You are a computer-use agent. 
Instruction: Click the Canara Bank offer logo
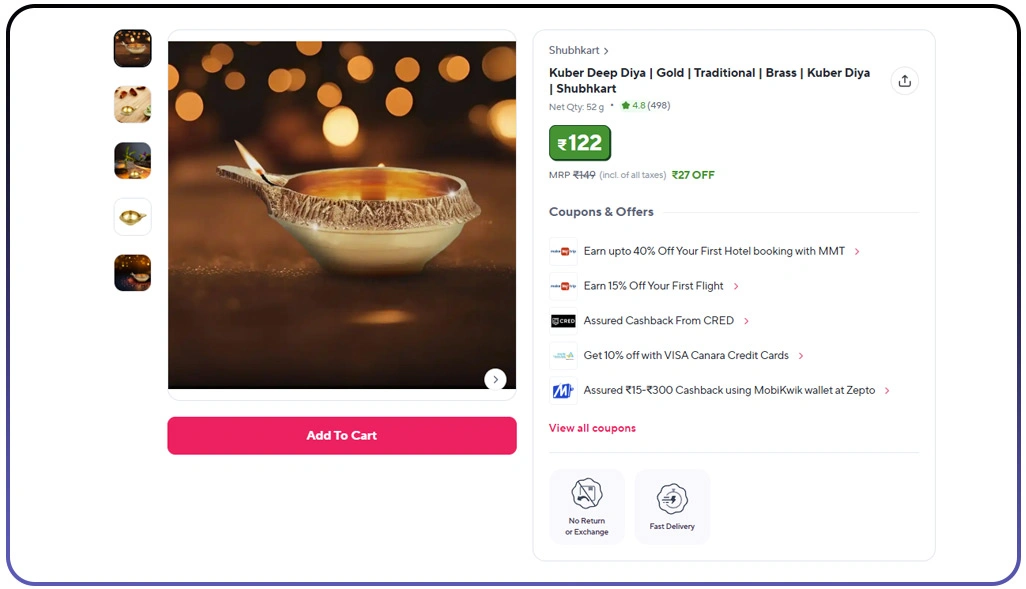[x=563, y=356]
